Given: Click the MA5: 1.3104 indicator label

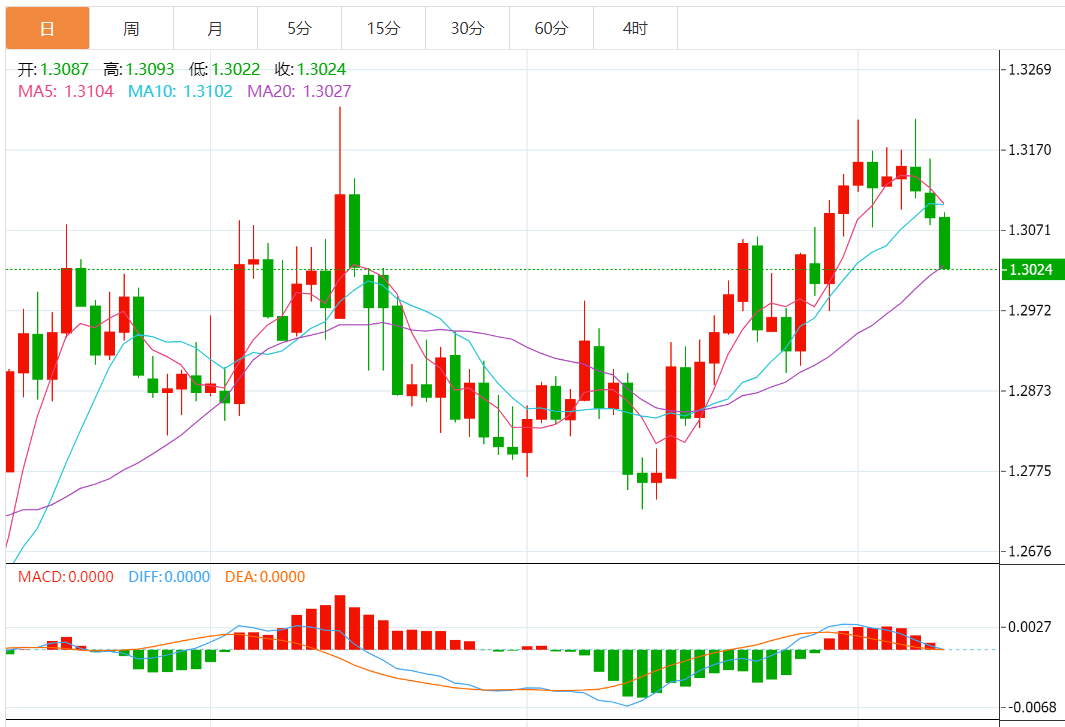Looking at the screenshot, I should pyautogui.click(x=66, y=91).
